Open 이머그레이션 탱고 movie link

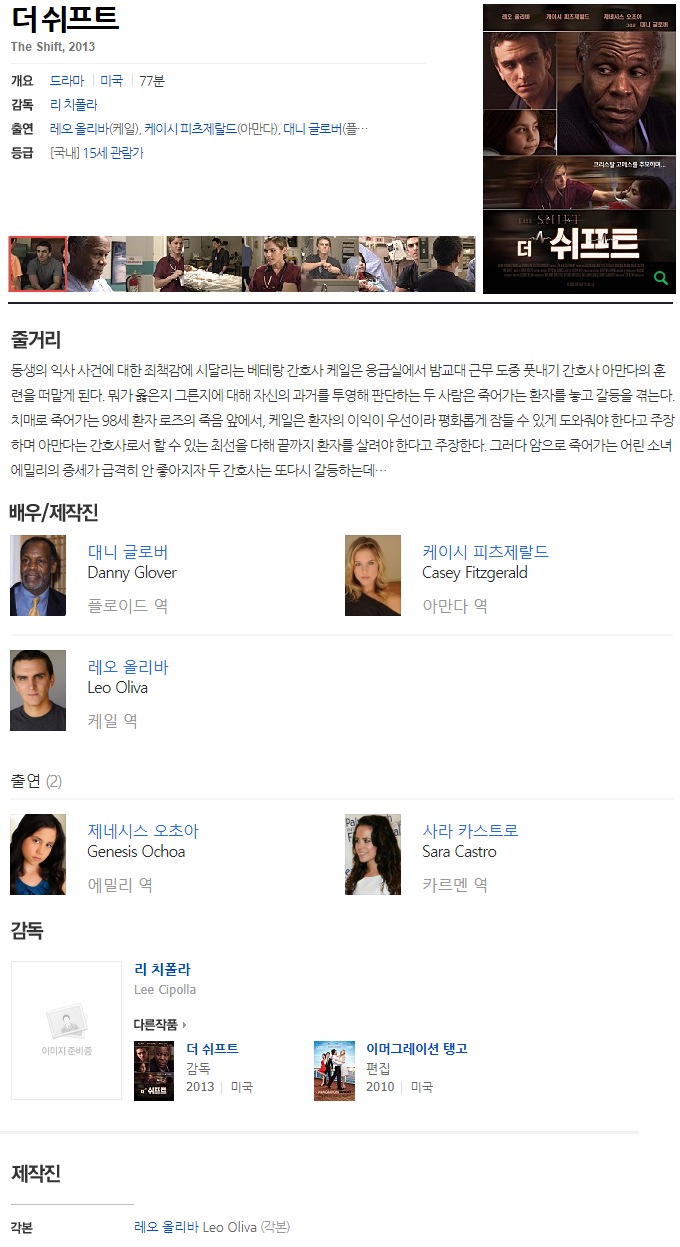[x=417, y=1049]
